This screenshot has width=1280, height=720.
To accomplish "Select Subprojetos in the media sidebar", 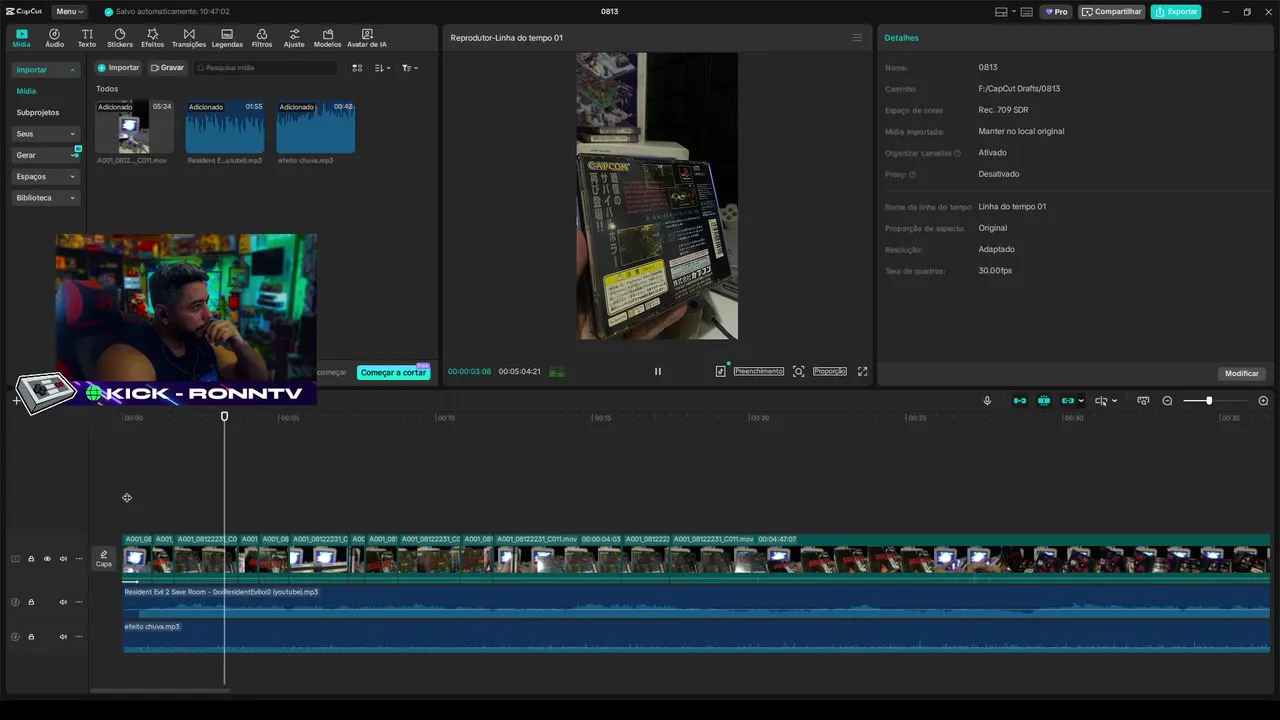I will tap(38, 112).
